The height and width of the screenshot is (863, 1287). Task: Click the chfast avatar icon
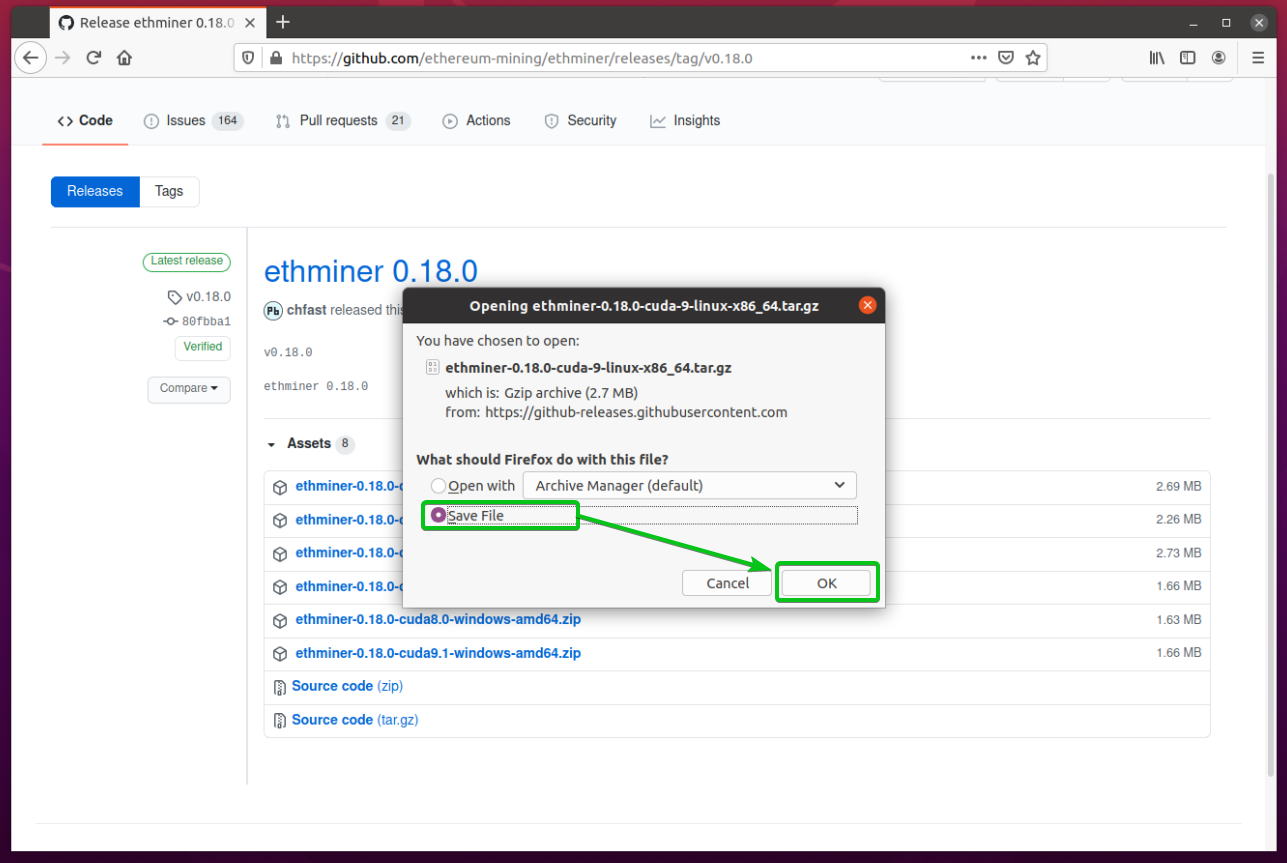coord(273,310)
